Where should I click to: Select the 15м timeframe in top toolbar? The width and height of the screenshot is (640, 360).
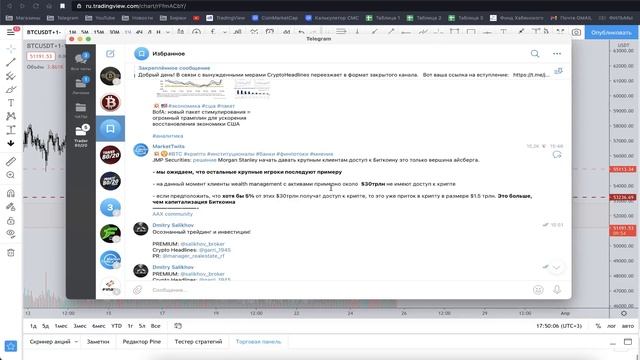click(x=98, y=32)
